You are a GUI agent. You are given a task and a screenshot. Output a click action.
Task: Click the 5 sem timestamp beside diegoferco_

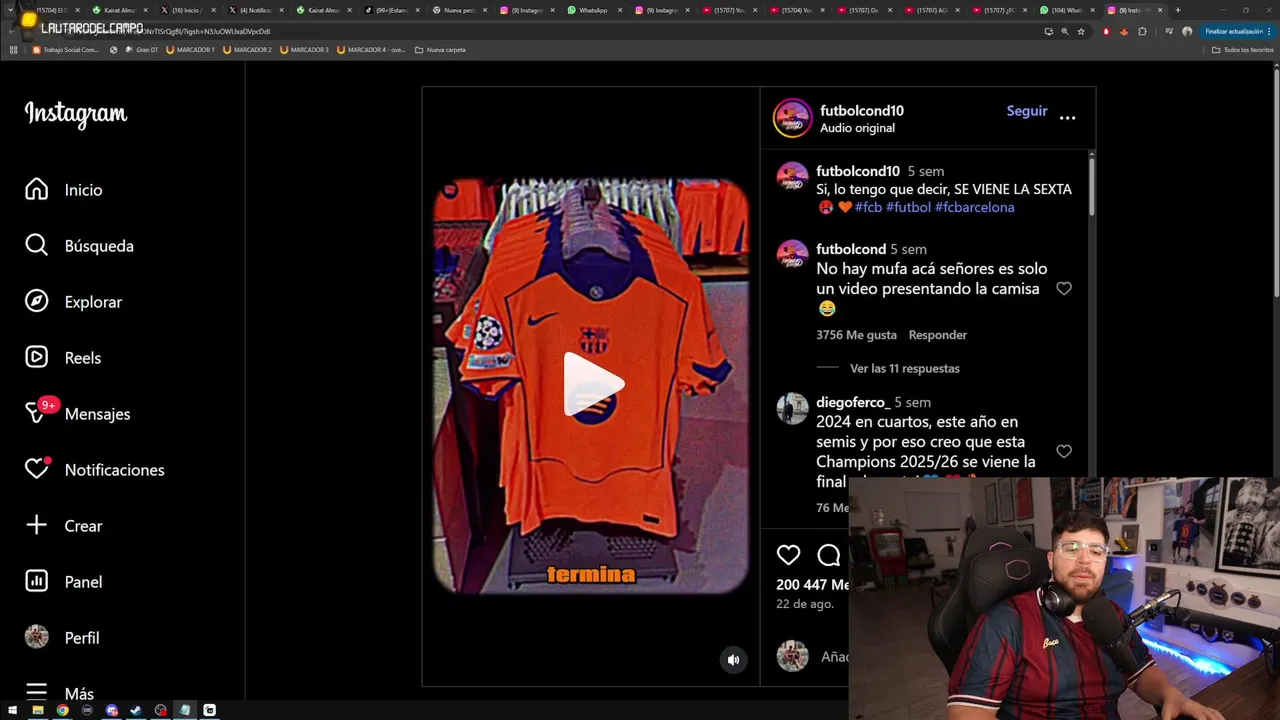912,402
